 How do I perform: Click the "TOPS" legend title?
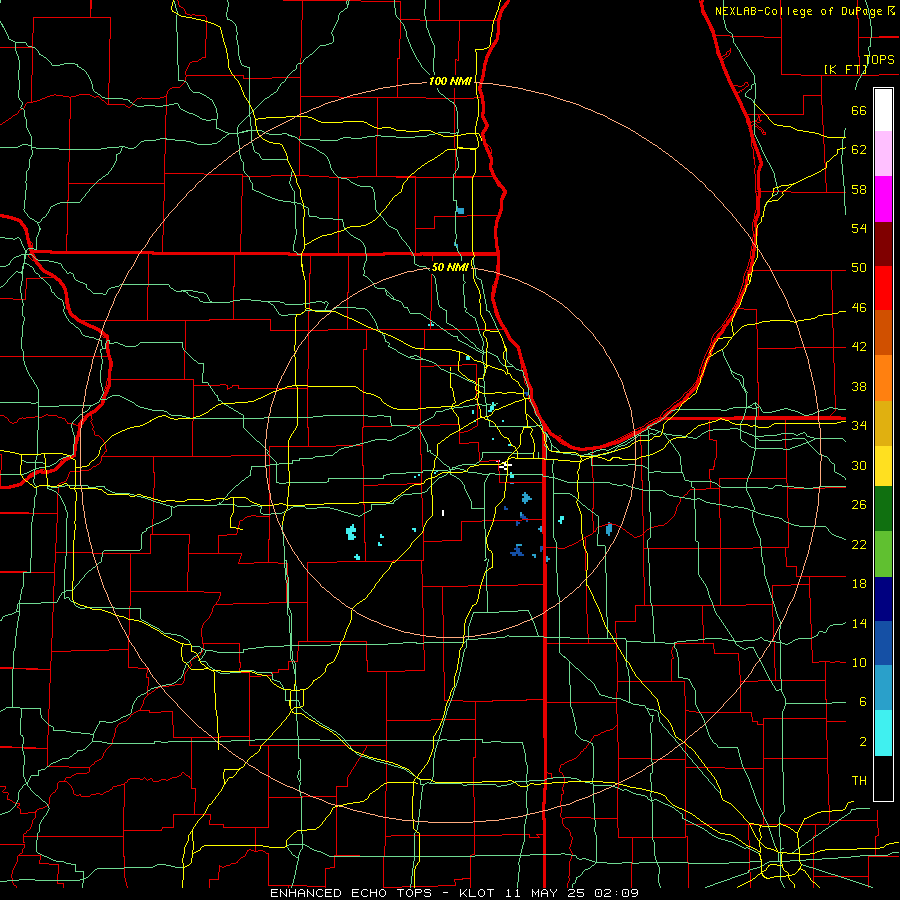[x=879, y=59]
